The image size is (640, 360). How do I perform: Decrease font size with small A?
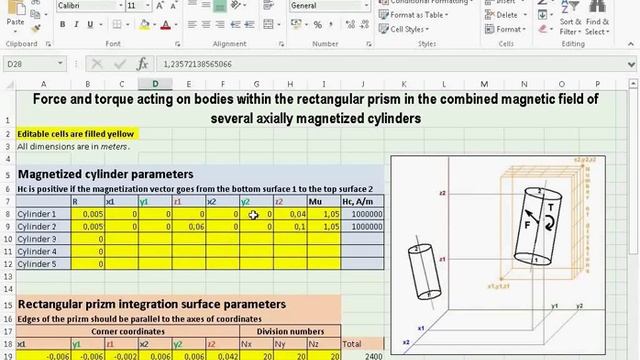[x=173, y=6]
